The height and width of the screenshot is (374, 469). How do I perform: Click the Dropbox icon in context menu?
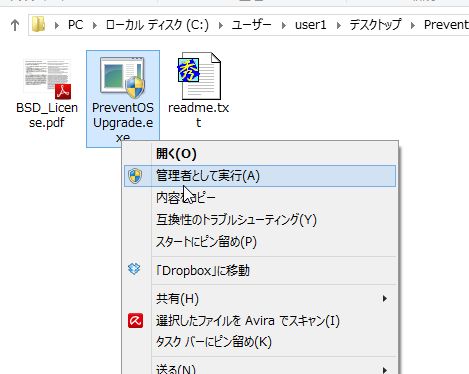(134, 269)
